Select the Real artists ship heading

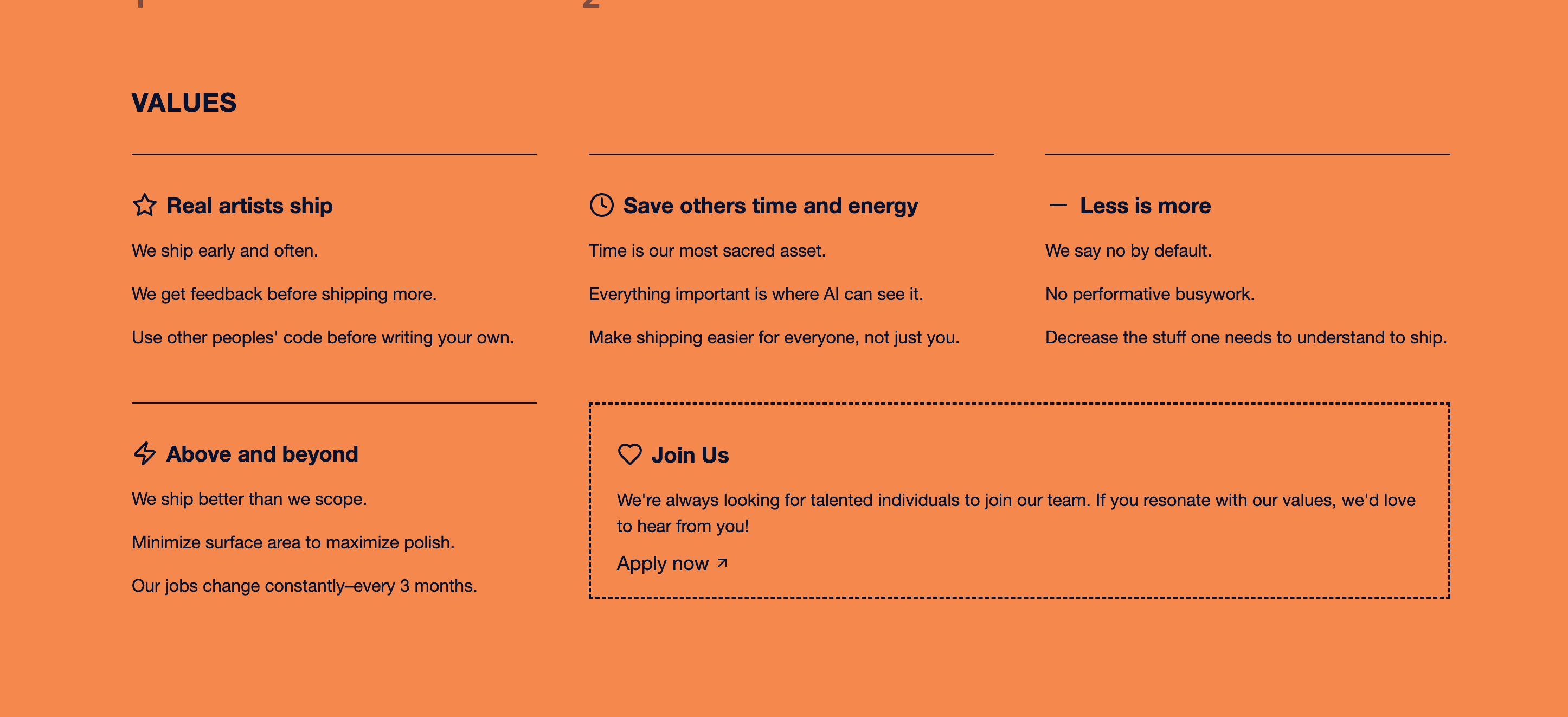click(x=249, y=206)
